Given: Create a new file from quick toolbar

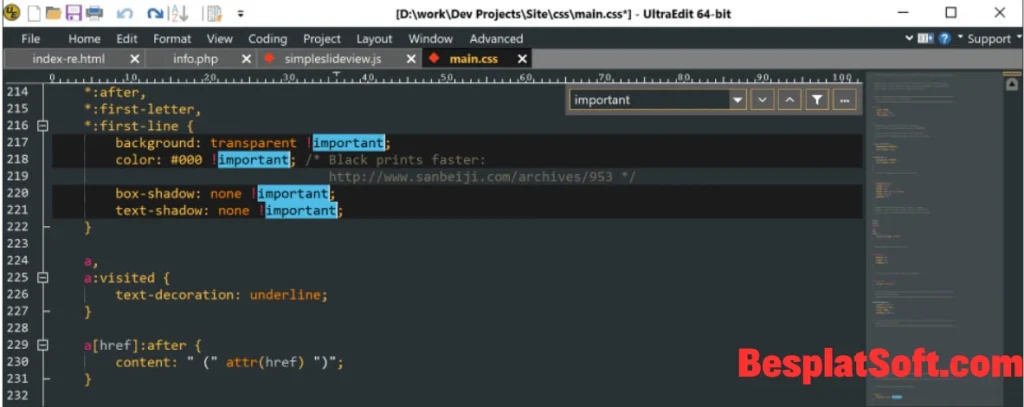Looking at the screenshot, I should coord(33,12).
